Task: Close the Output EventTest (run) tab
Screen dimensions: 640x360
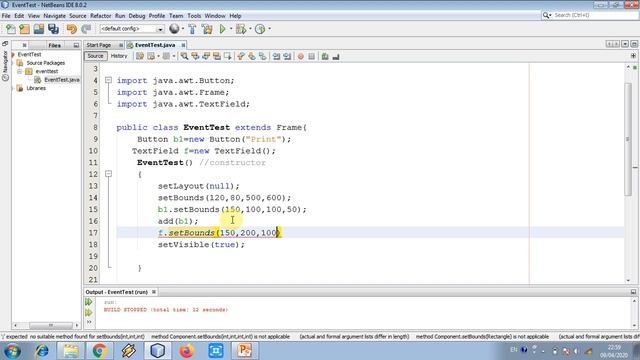Action: click(x=154, y=292)
